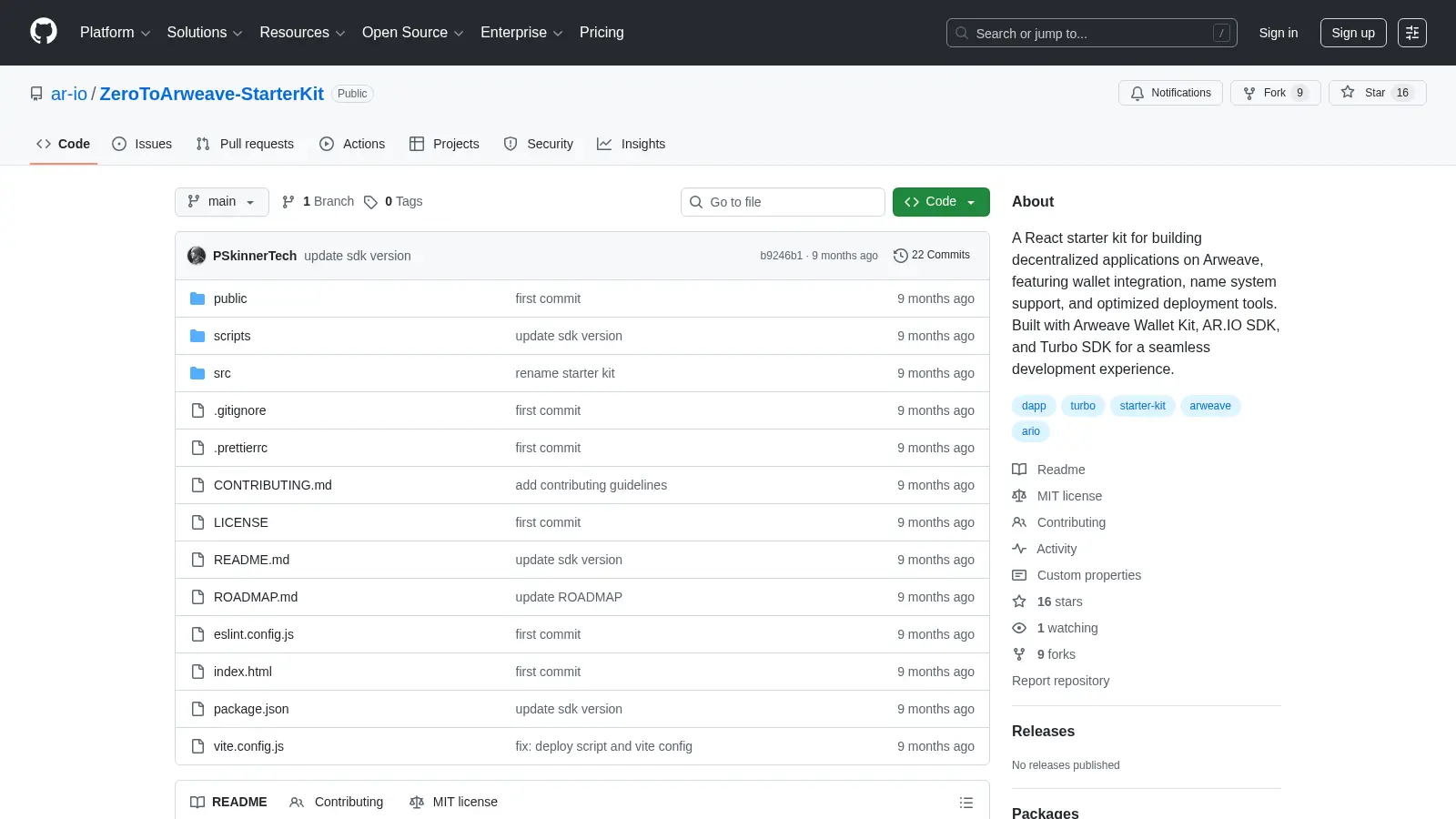
Task: Star the repository with Star button
Action: click(1377, 93)
